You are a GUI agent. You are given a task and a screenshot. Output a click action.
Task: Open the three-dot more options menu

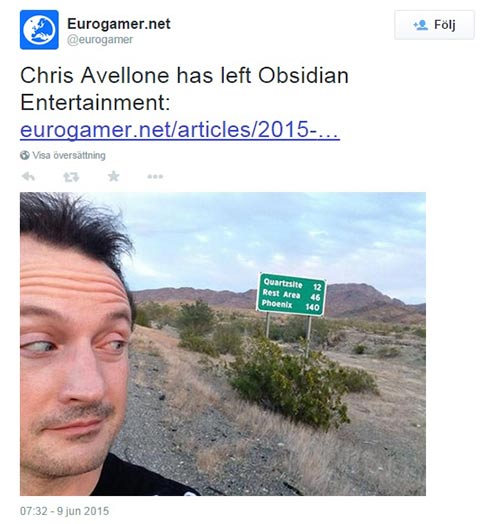pos(155,176)
